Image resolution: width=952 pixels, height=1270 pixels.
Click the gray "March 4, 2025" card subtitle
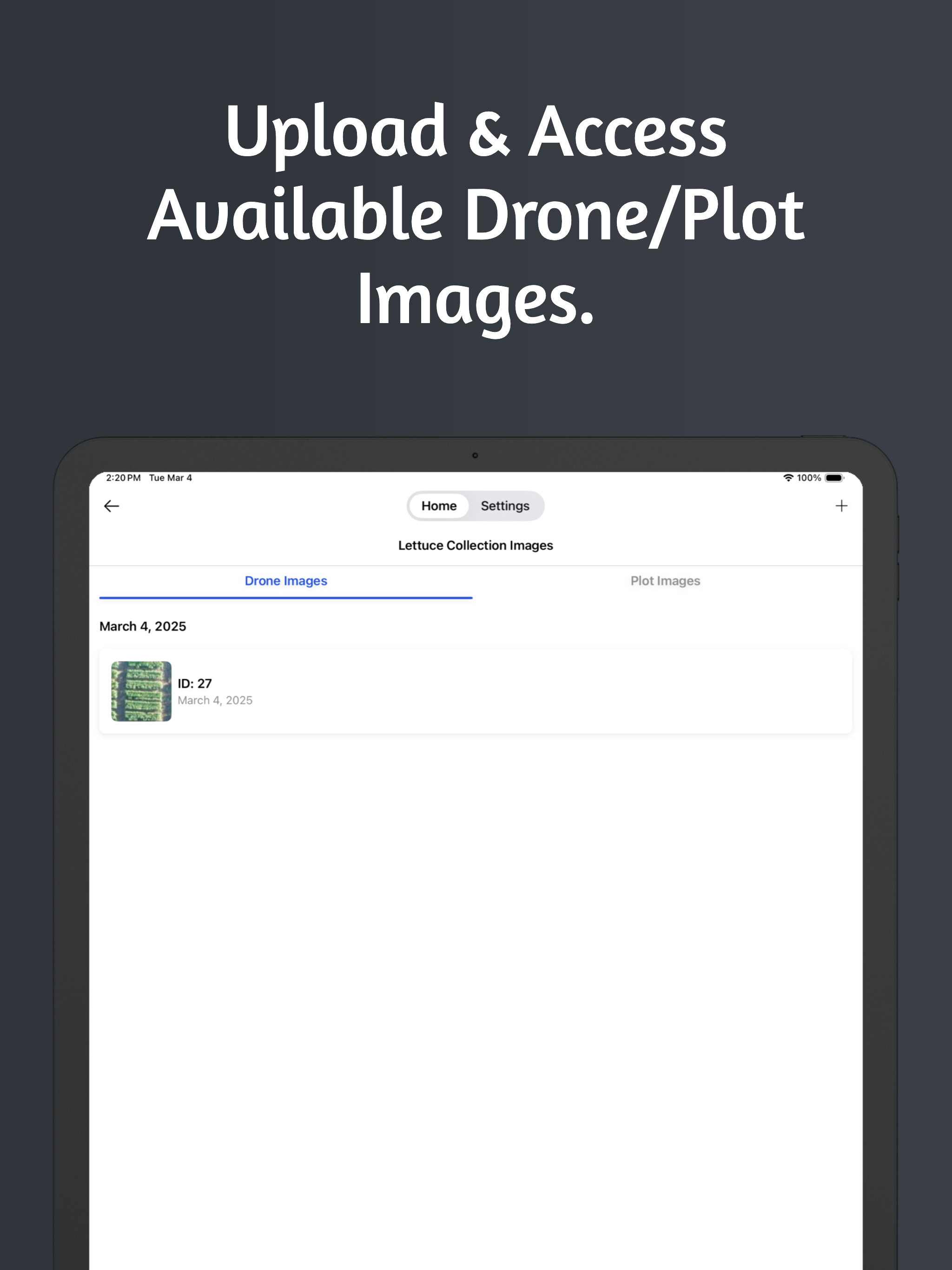pyautogui.click(x=215, y=701)
